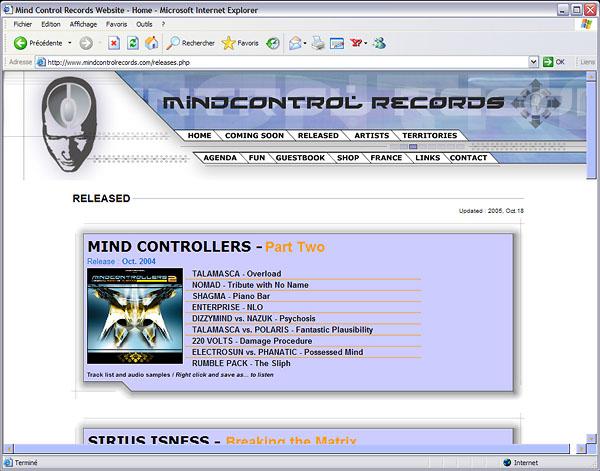This screenshot has height=471, width=600.
Task: Expand the address bar dropdown
Action: [x=533, y=62]
